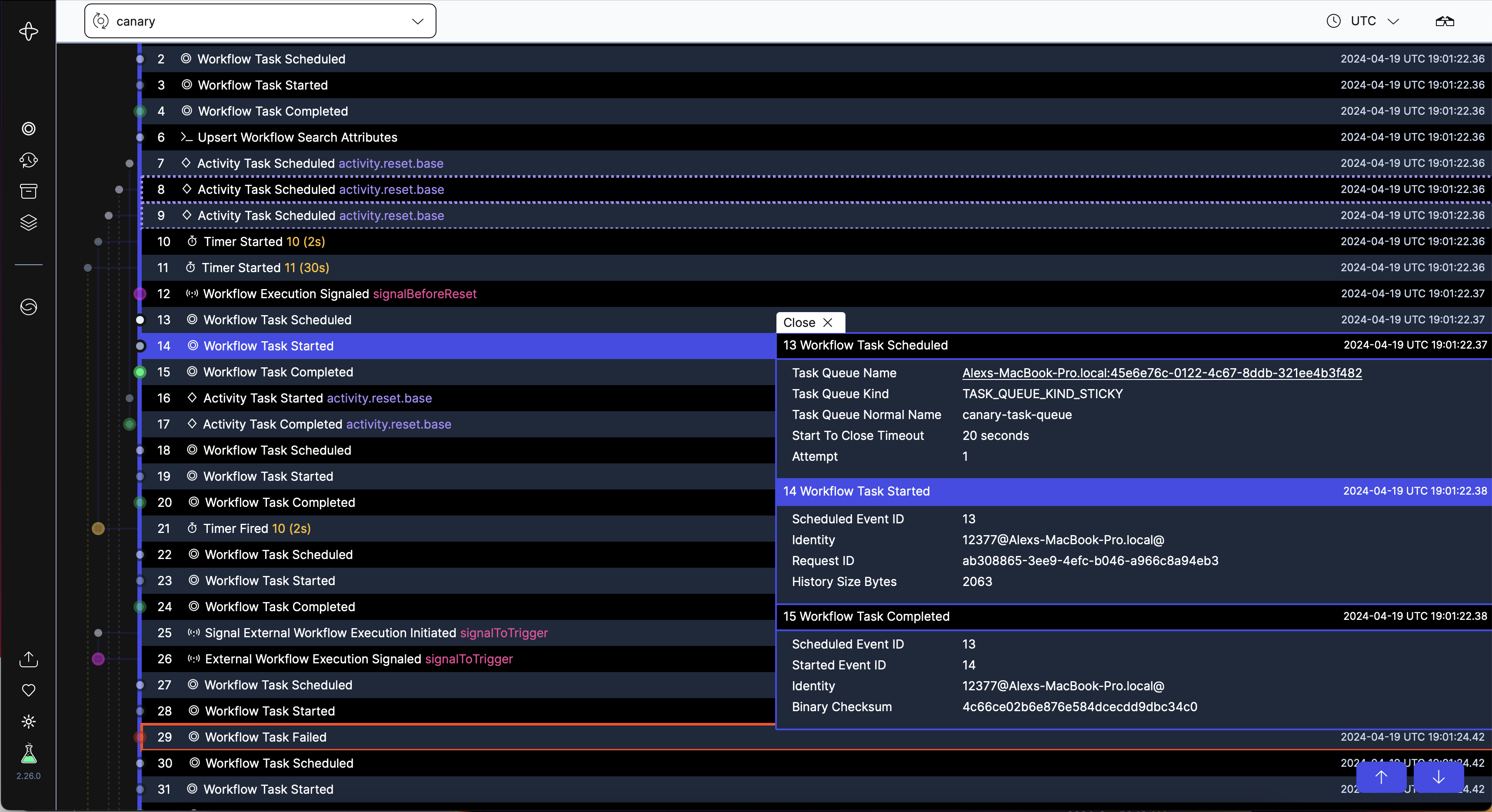Open Labs mode via the flask icon
Screen dimensions: 1492x812
pos(28,753)
